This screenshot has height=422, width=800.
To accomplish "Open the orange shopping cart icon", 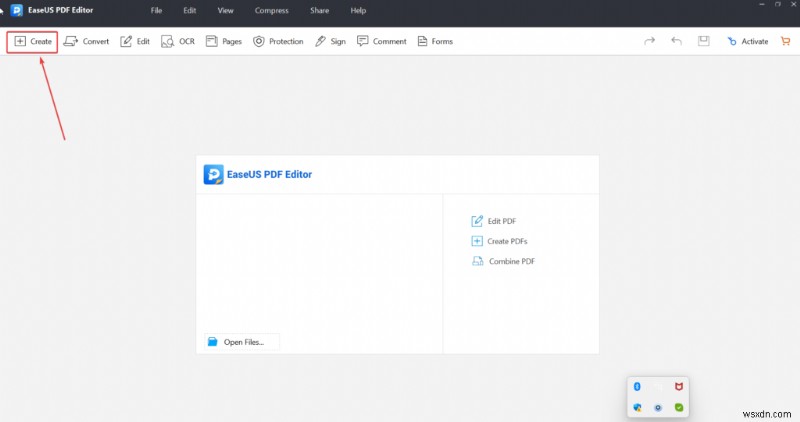I will 784,41.
